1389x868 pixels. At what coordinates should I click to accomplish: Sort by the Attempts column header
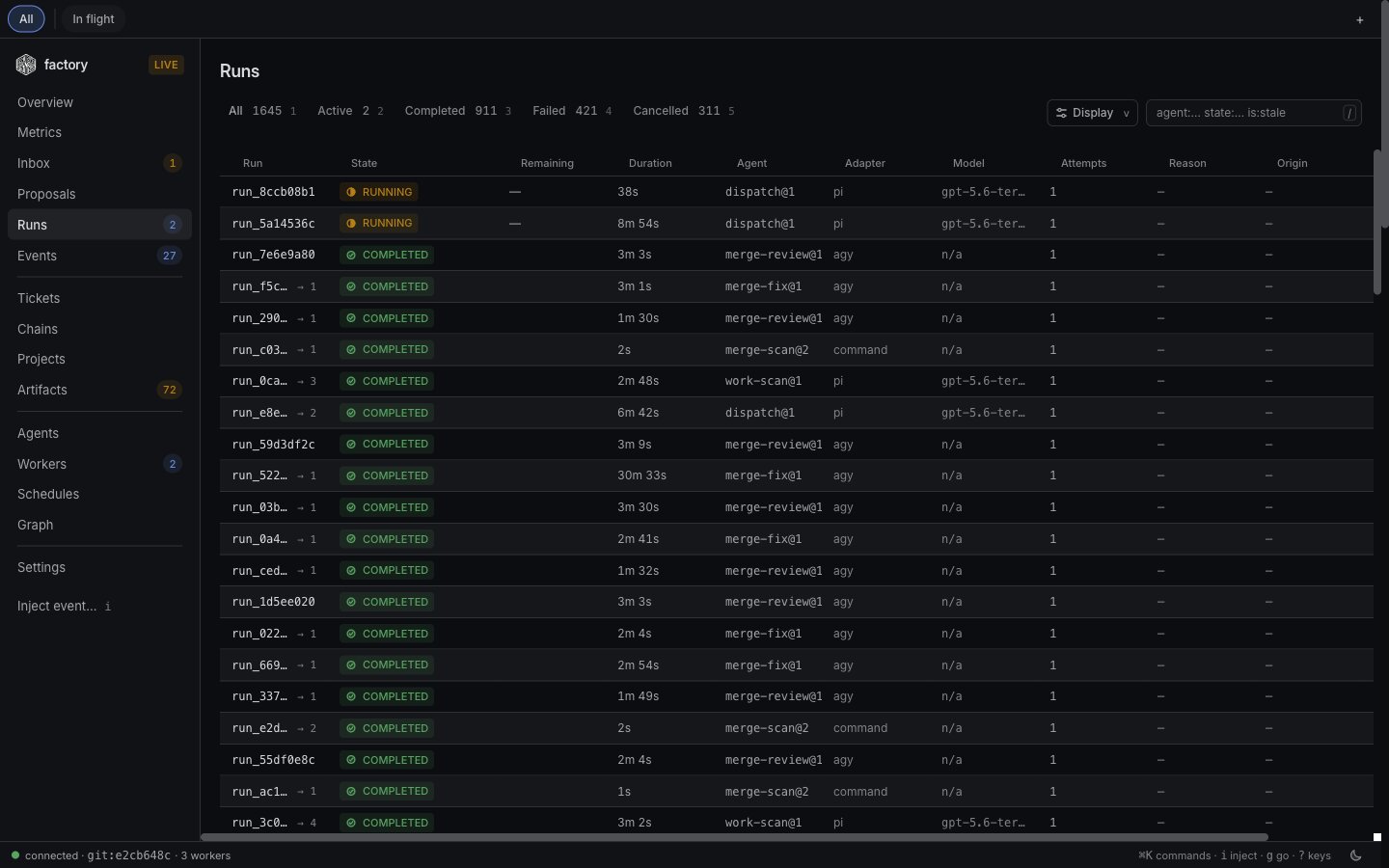(1083, 163)
